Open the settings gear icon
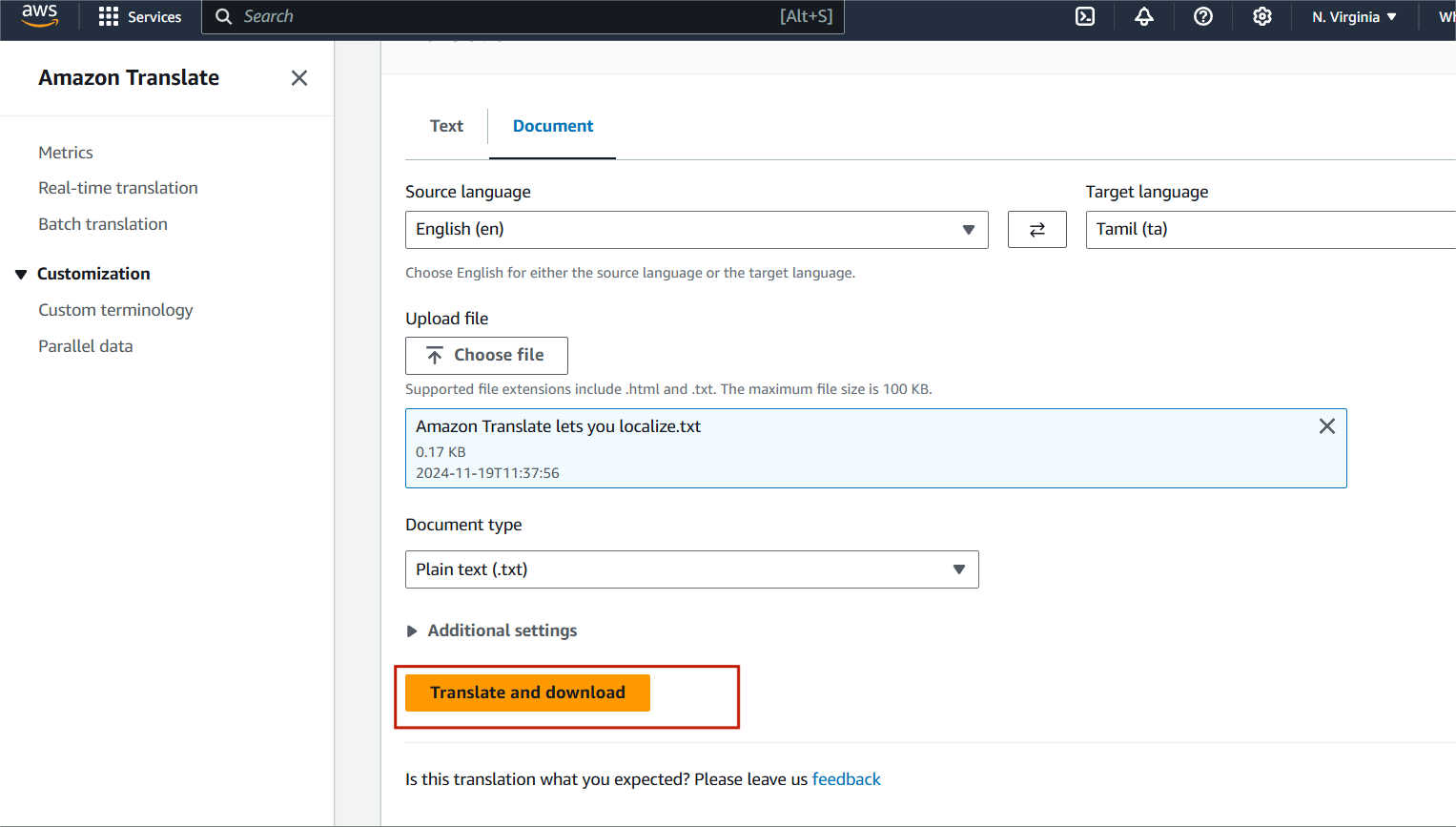 coord(1262,16)
